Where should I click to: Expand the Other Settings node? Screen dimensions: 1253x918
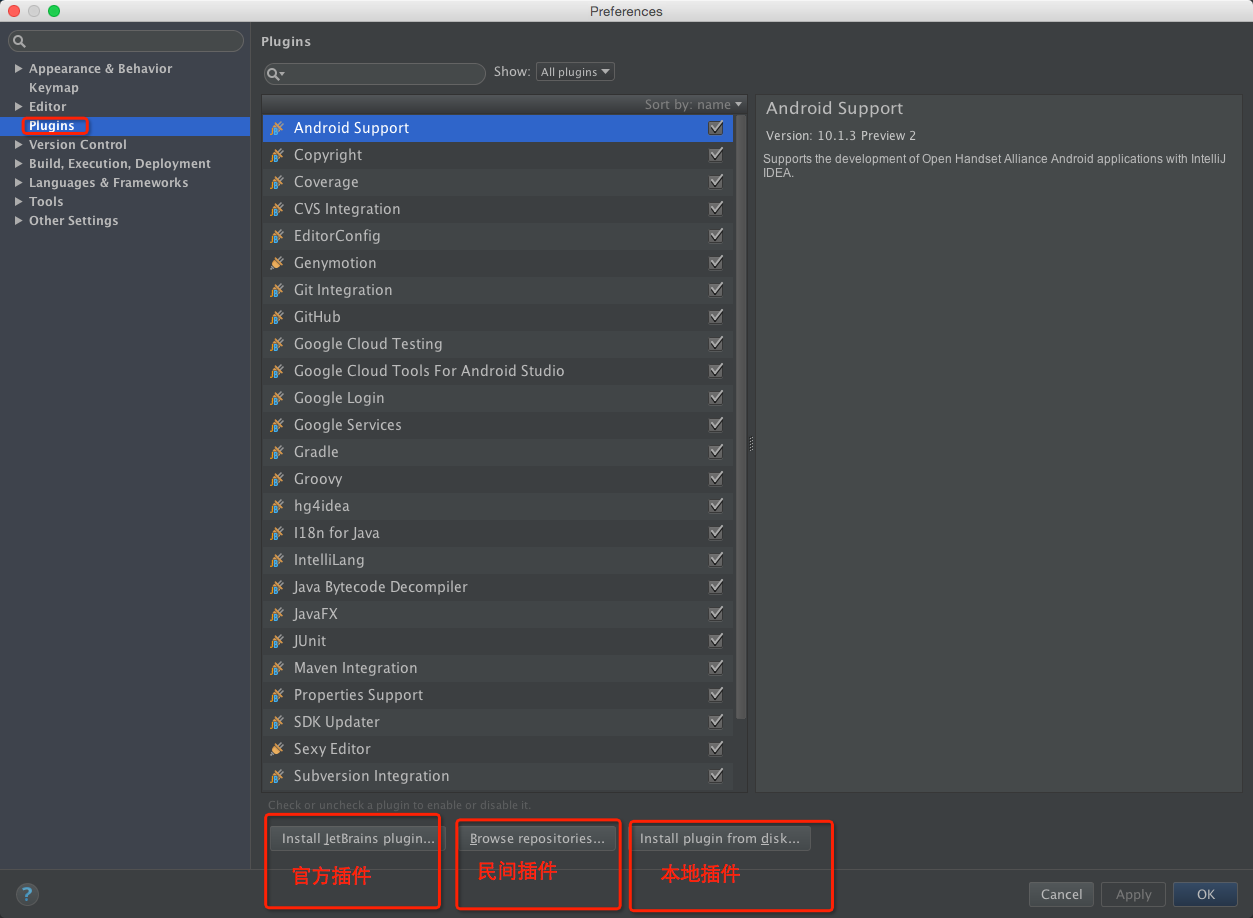[x=18, y=221]
